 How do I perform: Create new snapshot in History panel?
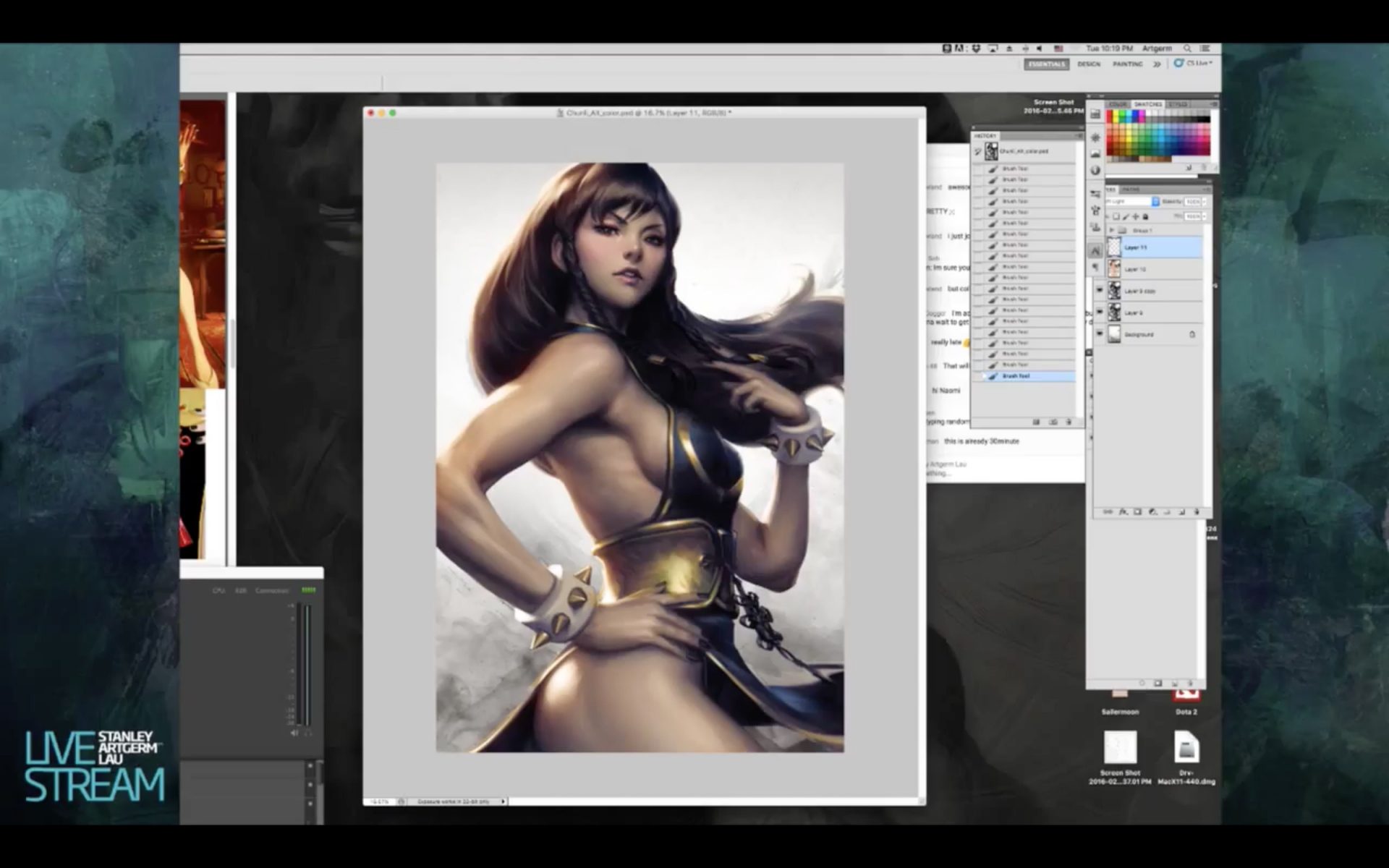[1053, 422]
